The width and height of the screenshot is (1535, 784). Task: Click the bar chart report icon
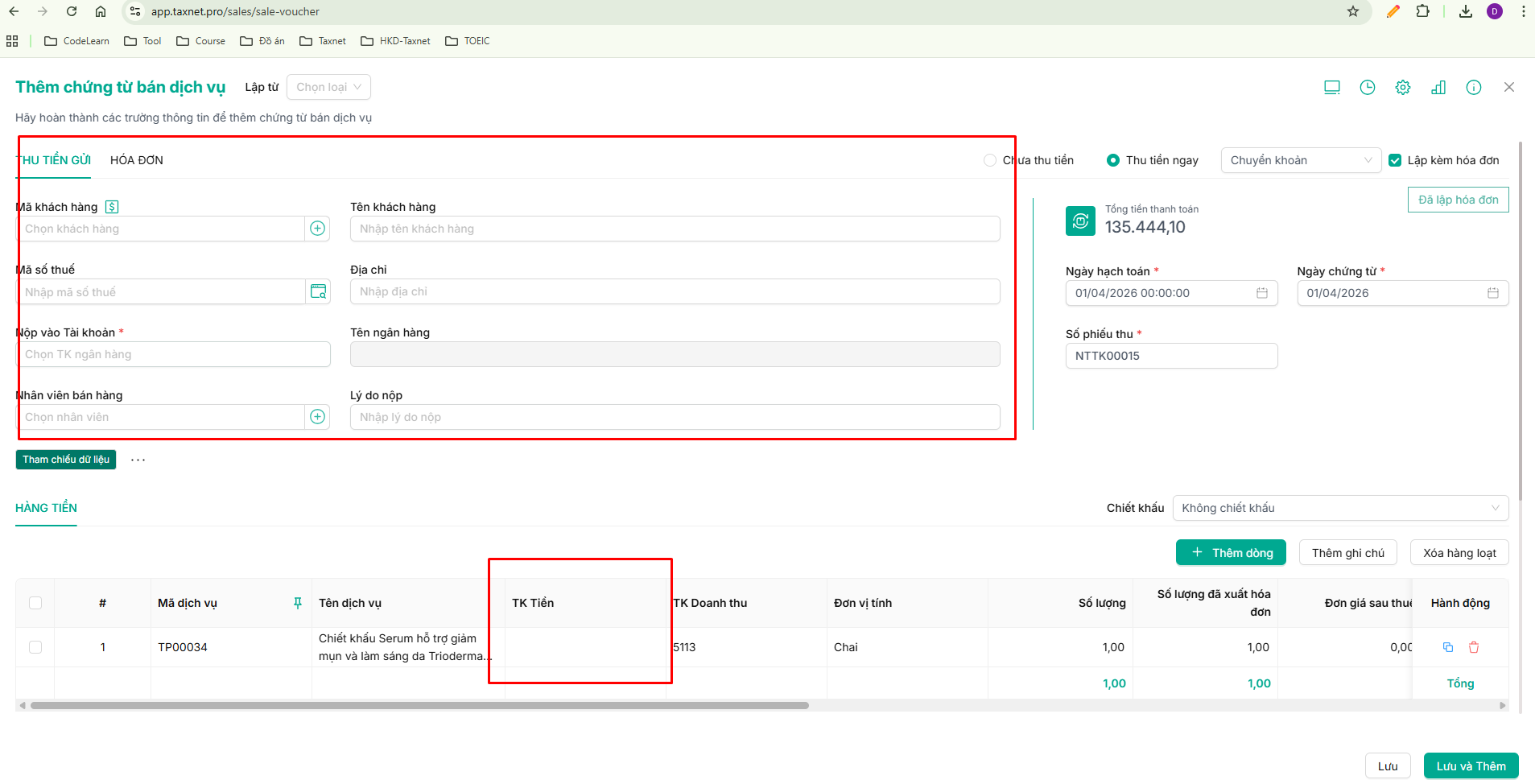pyautogui.click(x=1438, y=87)
